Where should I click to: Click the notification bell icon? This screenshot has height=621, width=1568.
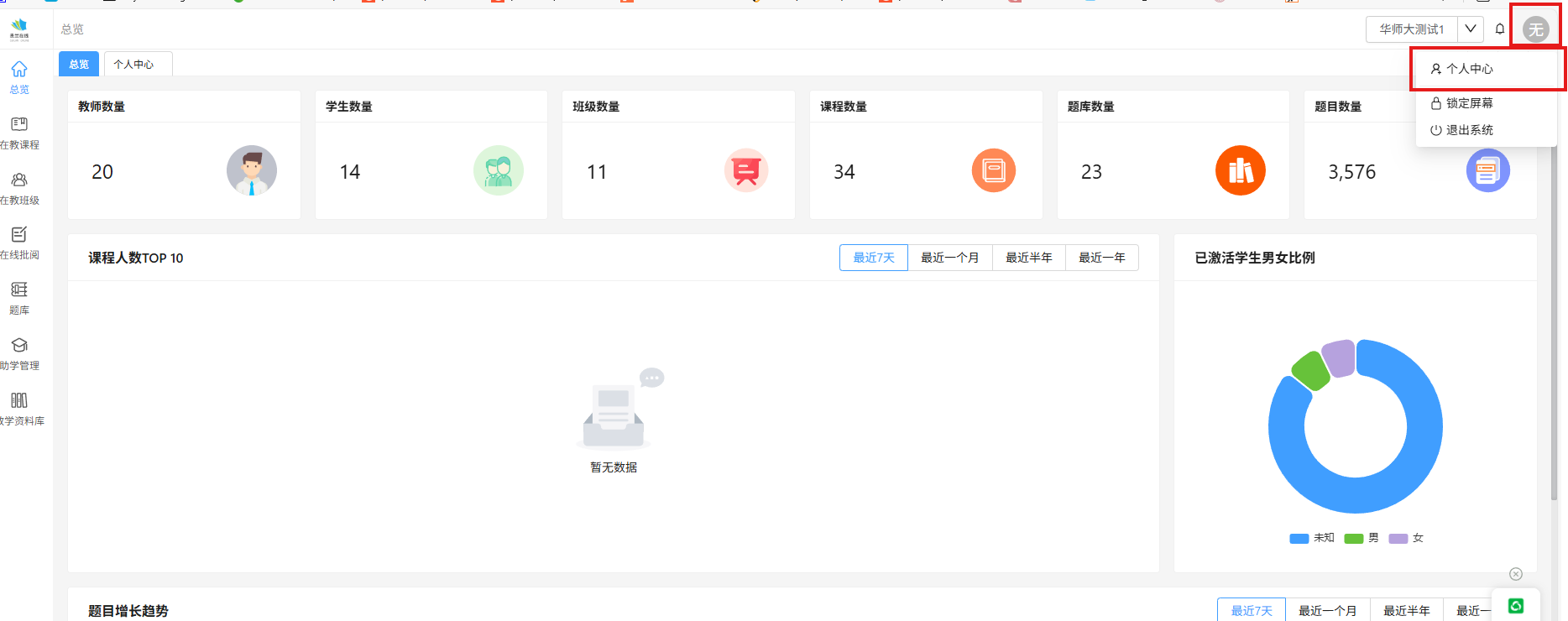[x=1500, y=29]
